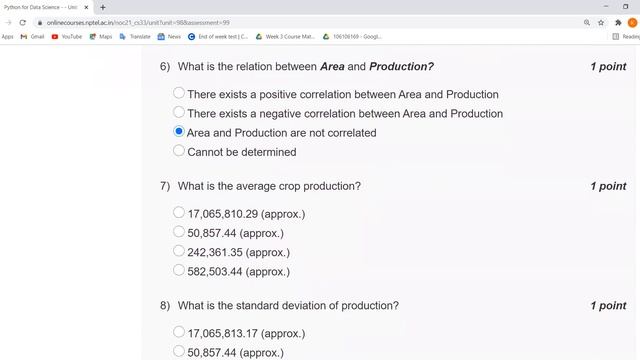Open the News bookmark

(x=169, y=37)
